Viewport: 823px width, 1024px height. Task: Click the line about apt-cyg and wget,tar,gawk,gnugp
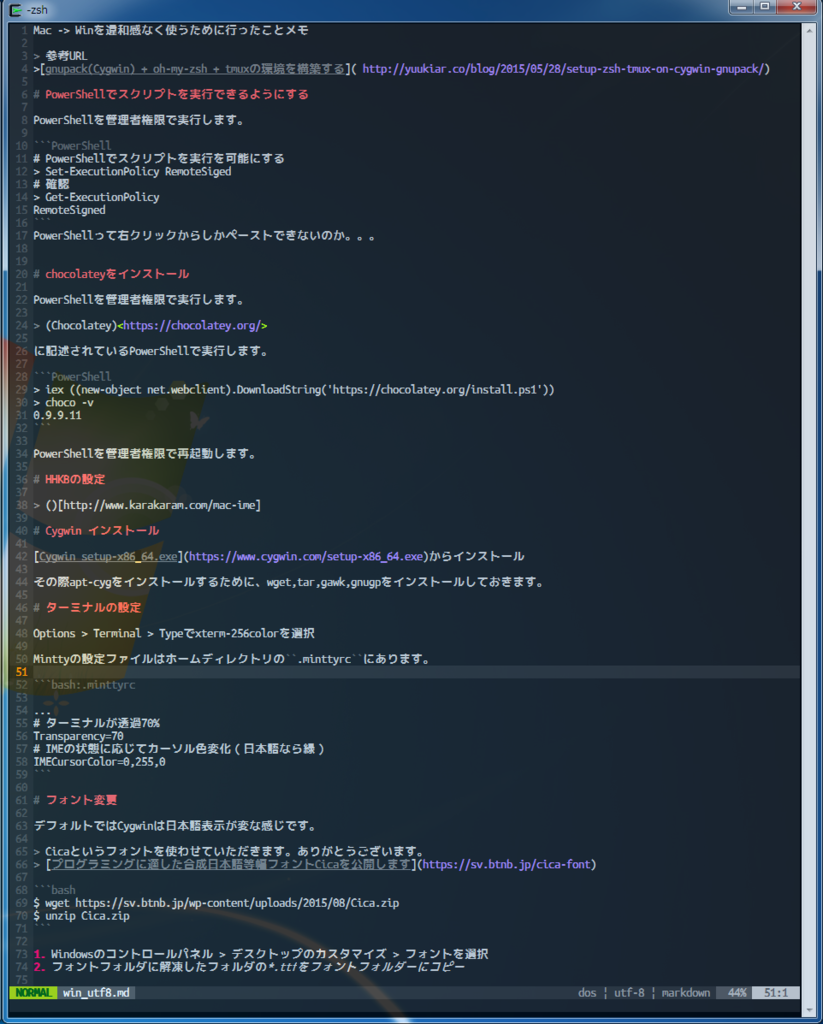(290, 582)
